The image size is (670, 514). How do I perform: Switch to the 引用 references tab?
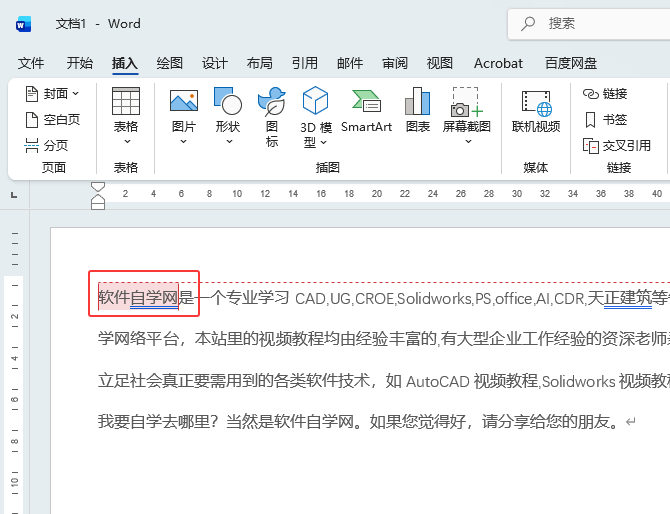click(305, 63)
